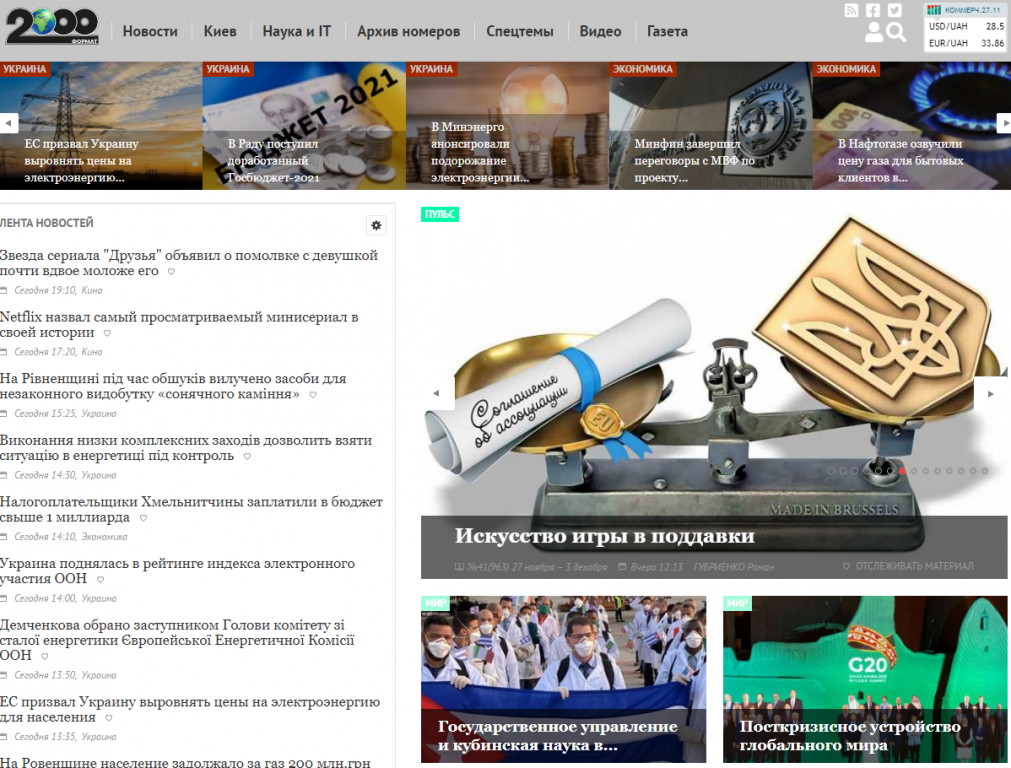Select the last main slider pagination dot
Screen dimensions: 1011x768
(985, 470)
